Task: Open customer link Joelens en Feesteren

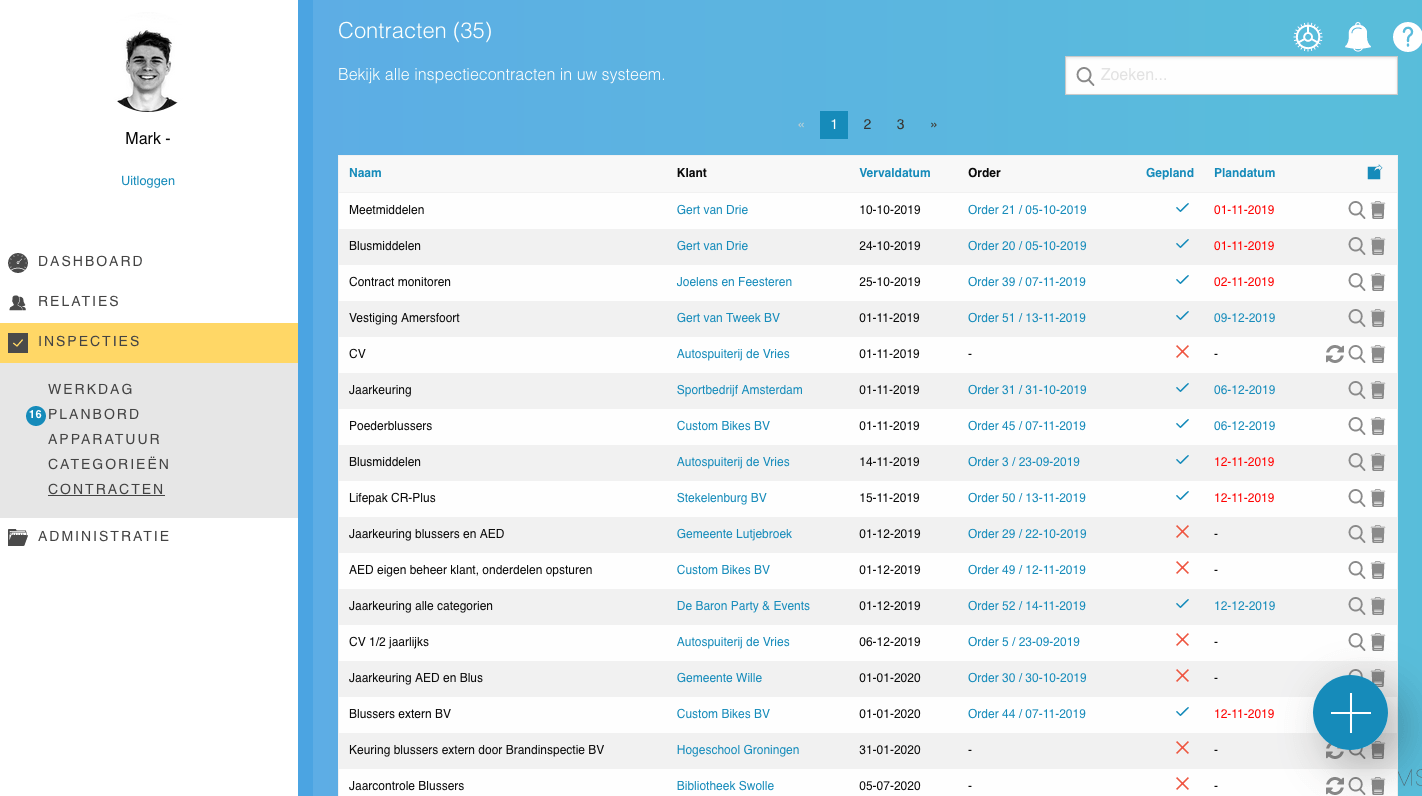Action: [x=734, y=282]
